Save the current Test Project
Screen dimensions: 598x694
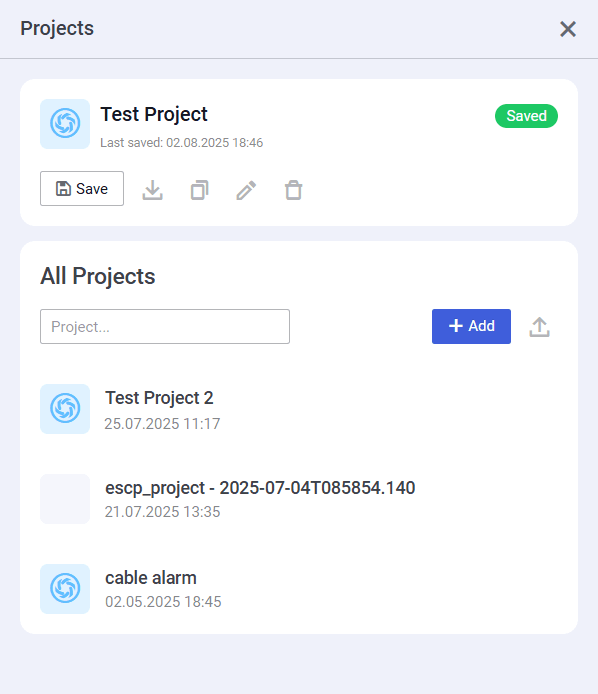[82, 189]
